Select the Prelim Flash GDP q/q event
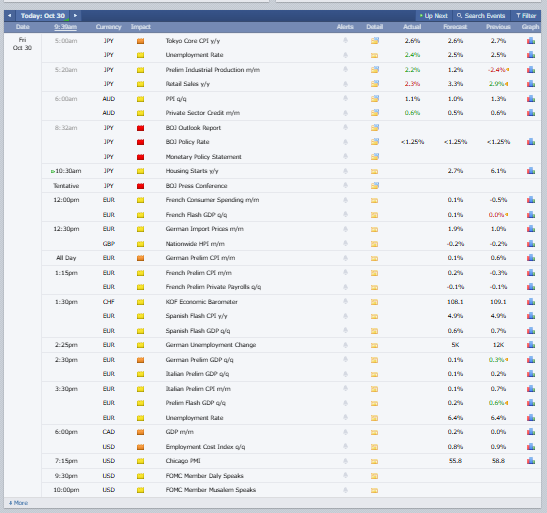 tap(196, 403)
